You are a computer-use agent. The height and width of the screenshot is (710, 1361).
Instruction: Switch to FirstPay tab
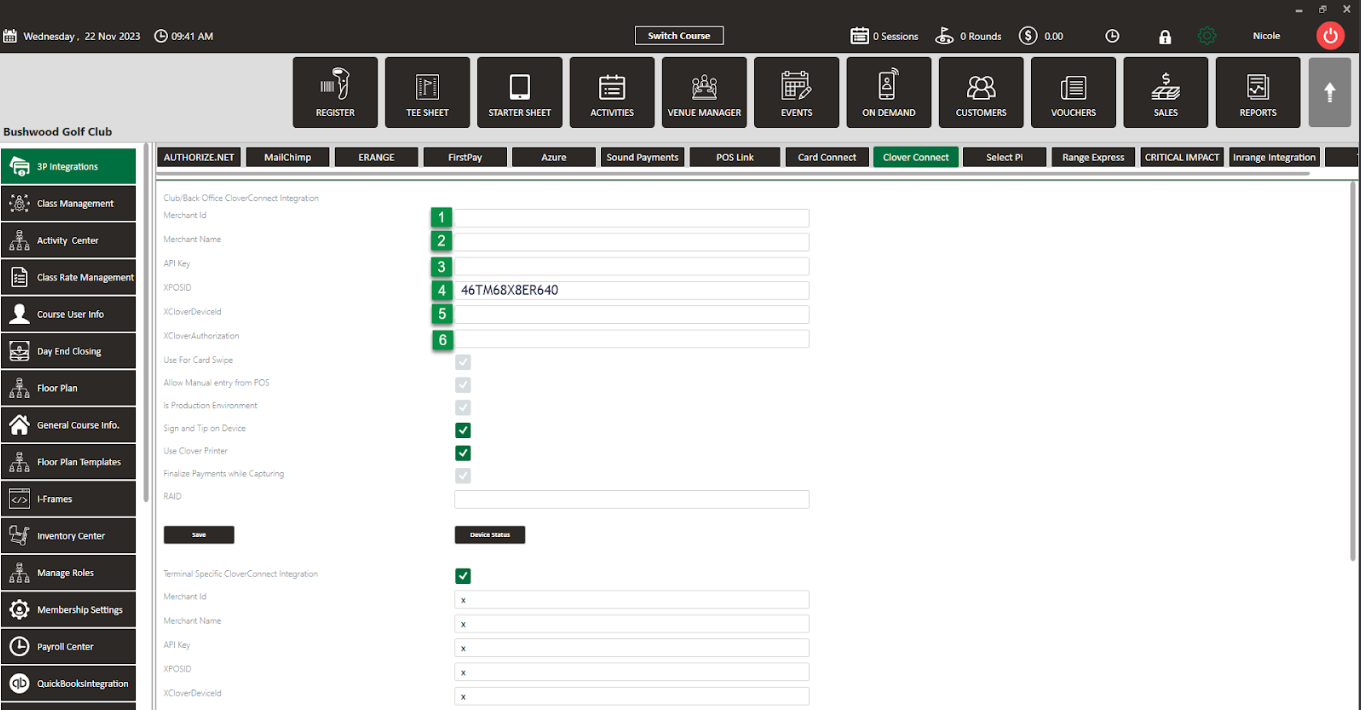(465, 157)
